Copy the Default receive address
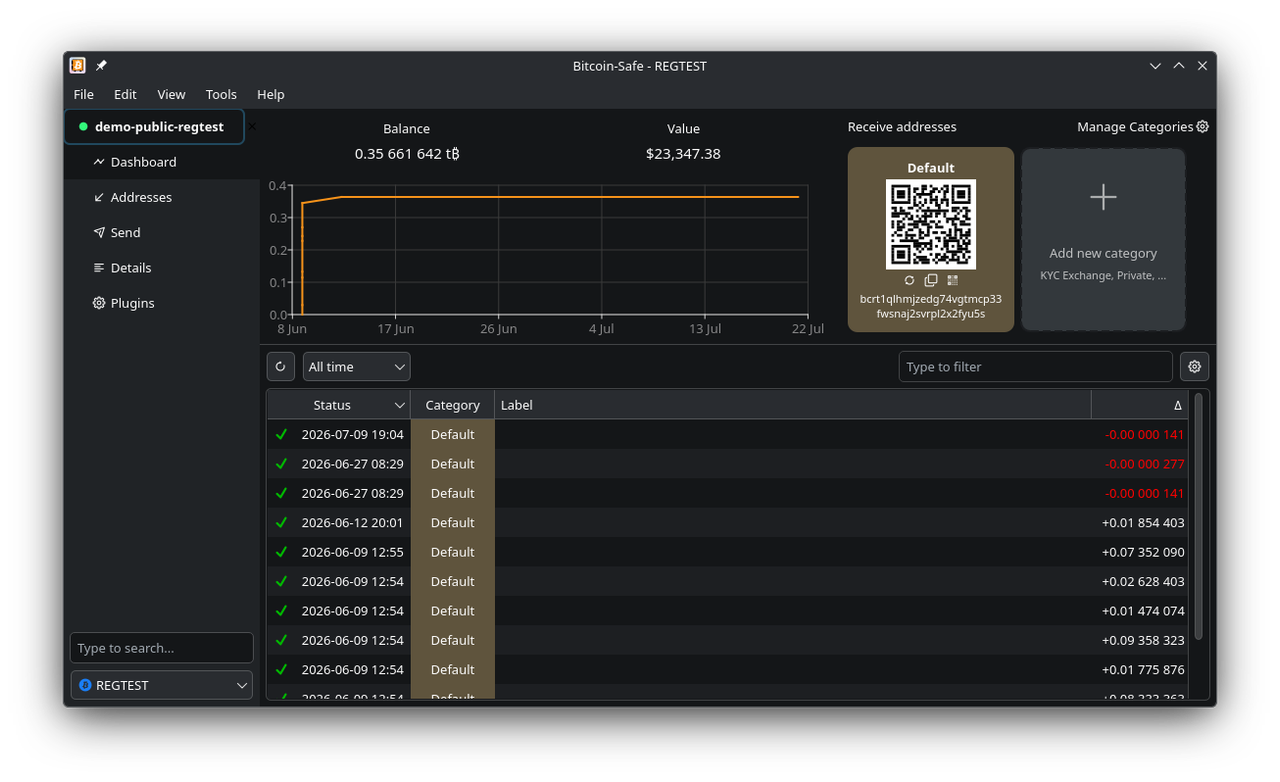 coord(931,281)
